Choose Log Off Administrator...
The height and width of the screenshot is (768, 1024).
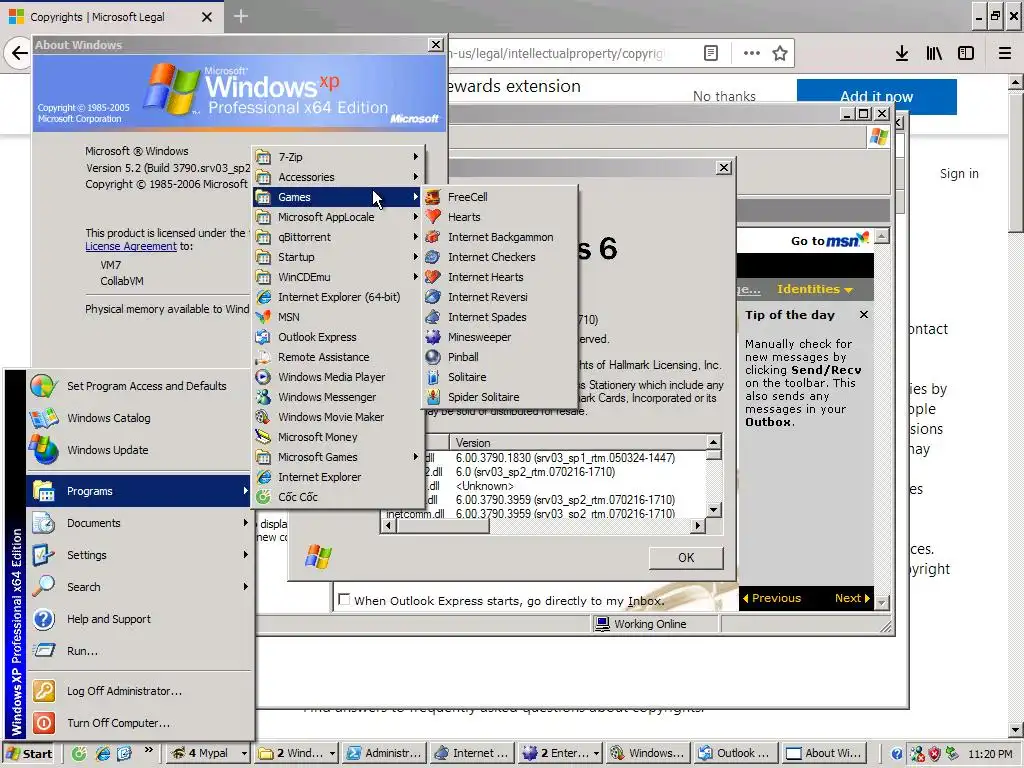coord(138,691)
